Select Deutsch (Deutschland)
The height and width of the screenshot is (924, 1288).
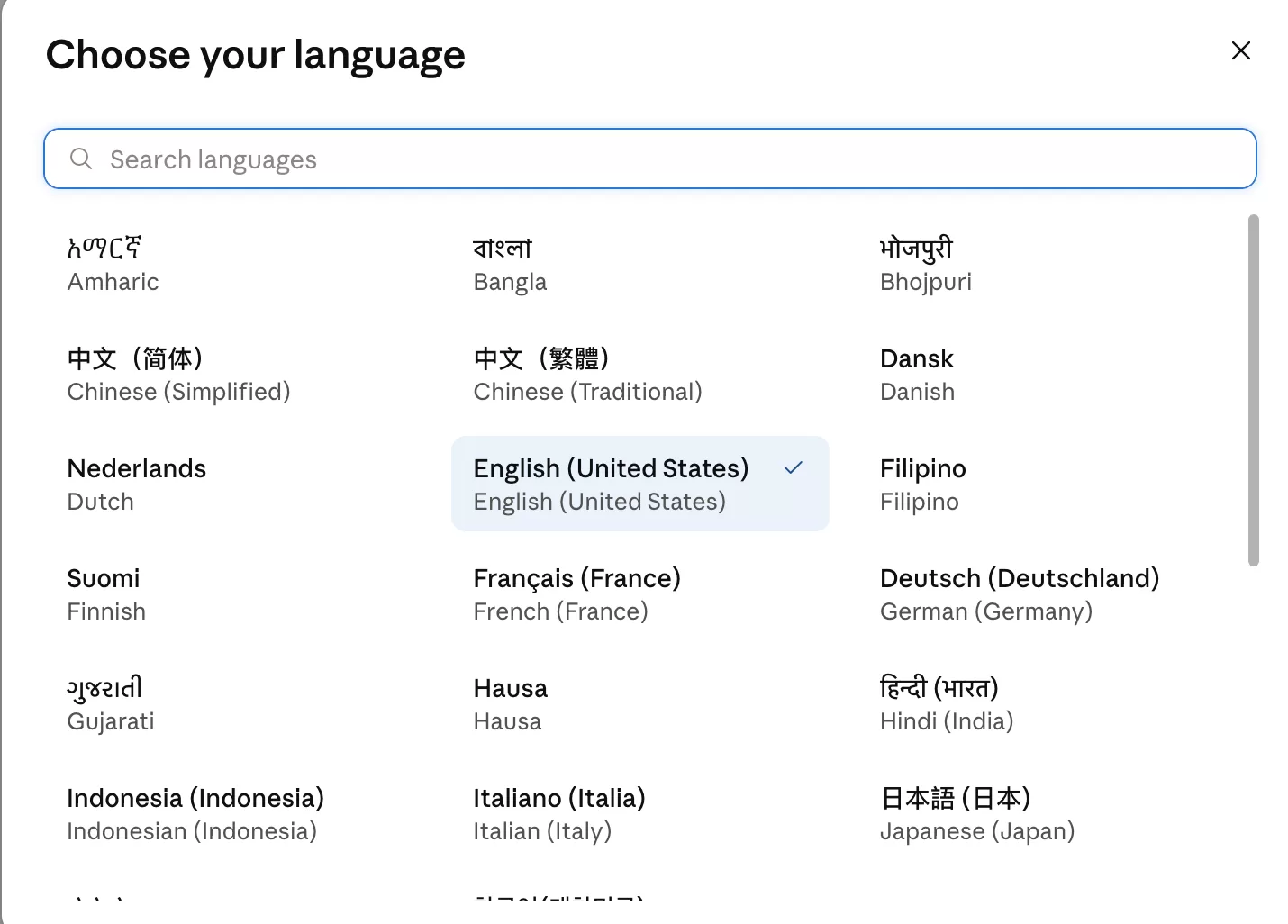[x=1046, y=593]
